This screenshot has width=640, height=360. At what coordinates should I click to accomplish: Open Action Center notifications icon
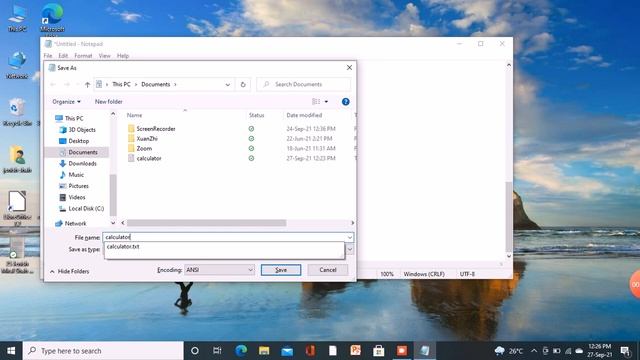point(625,351)
